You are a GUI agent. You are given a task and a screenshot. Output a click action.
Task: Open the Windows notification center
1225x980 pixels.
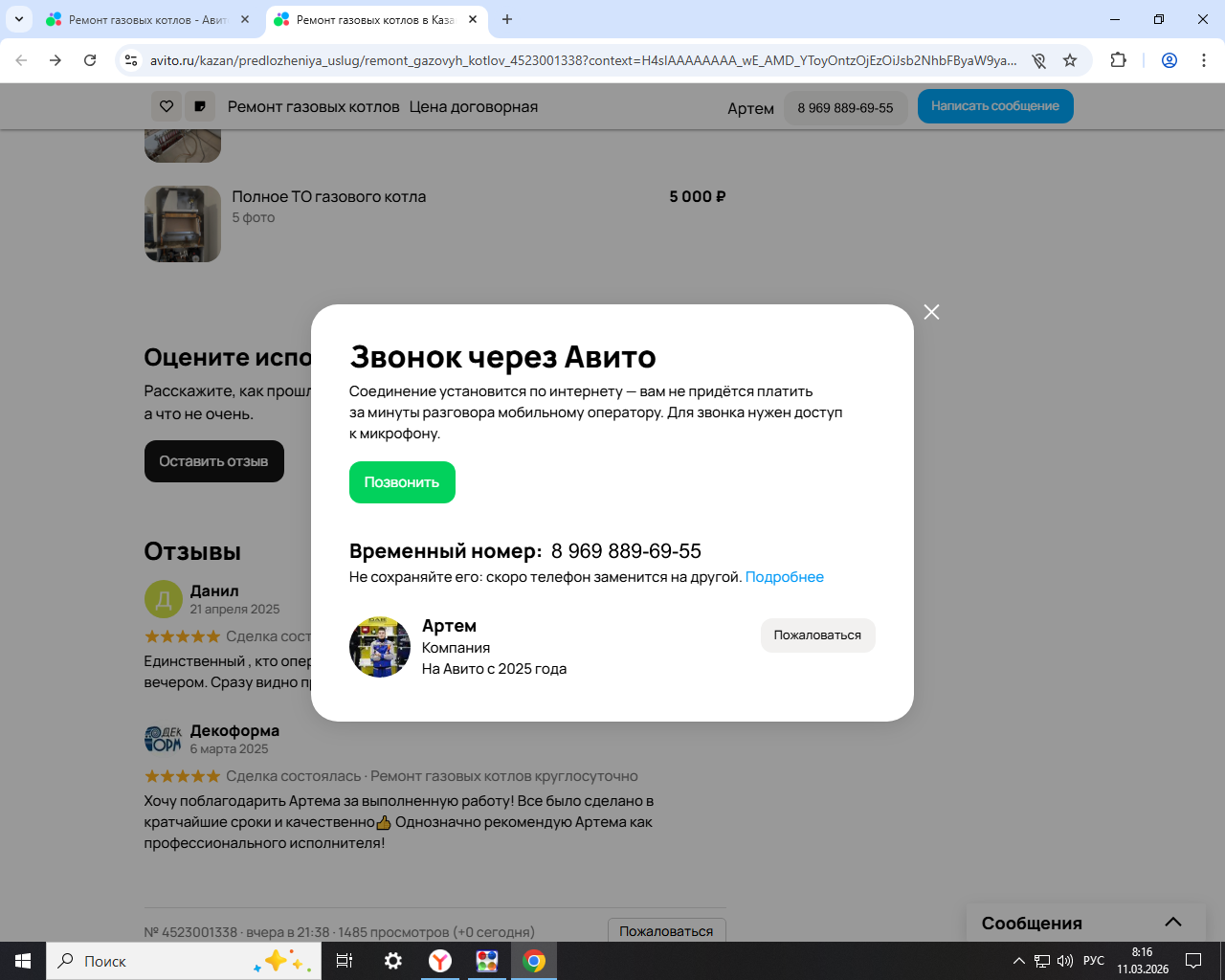click(x=1193, y=961)
